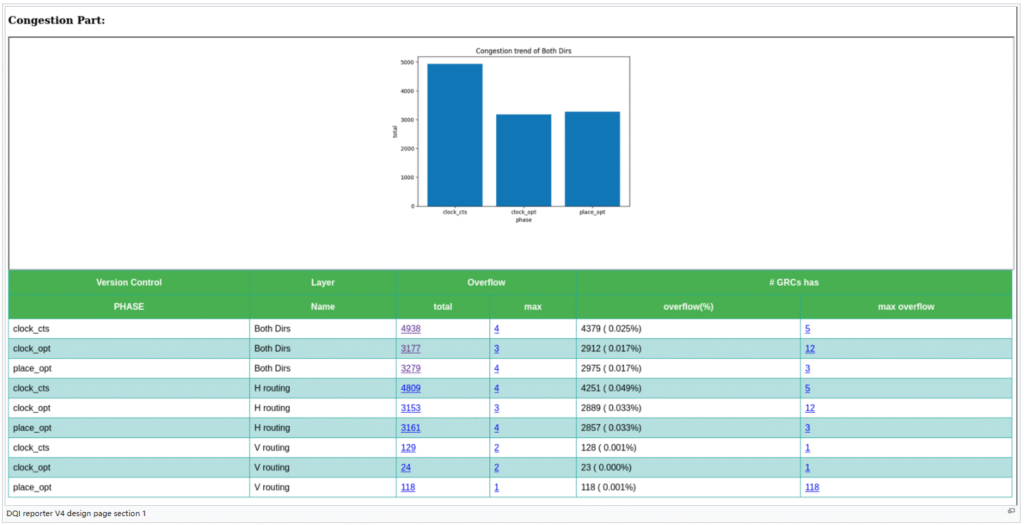
Task: Click the 24 V routing total link
Action: click(x=406, y=467)
